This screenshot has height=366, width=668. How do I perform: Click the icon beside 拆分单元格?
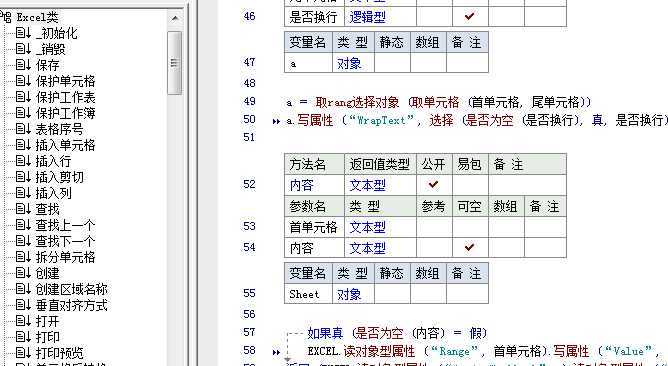click(x=23, y=257)
